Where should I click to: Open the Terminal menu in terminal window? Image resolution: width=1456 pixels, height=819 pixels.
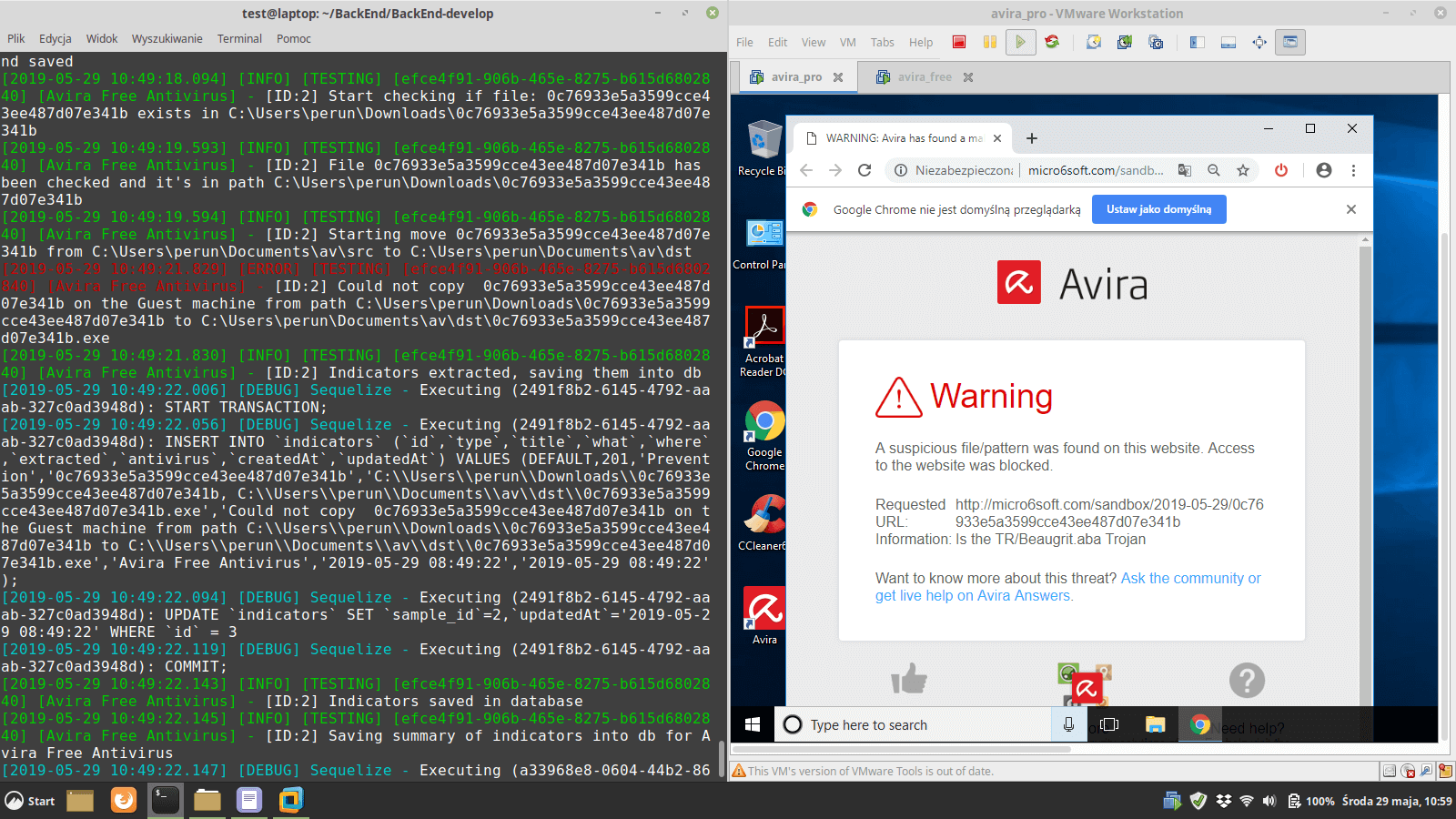point(239,38)
